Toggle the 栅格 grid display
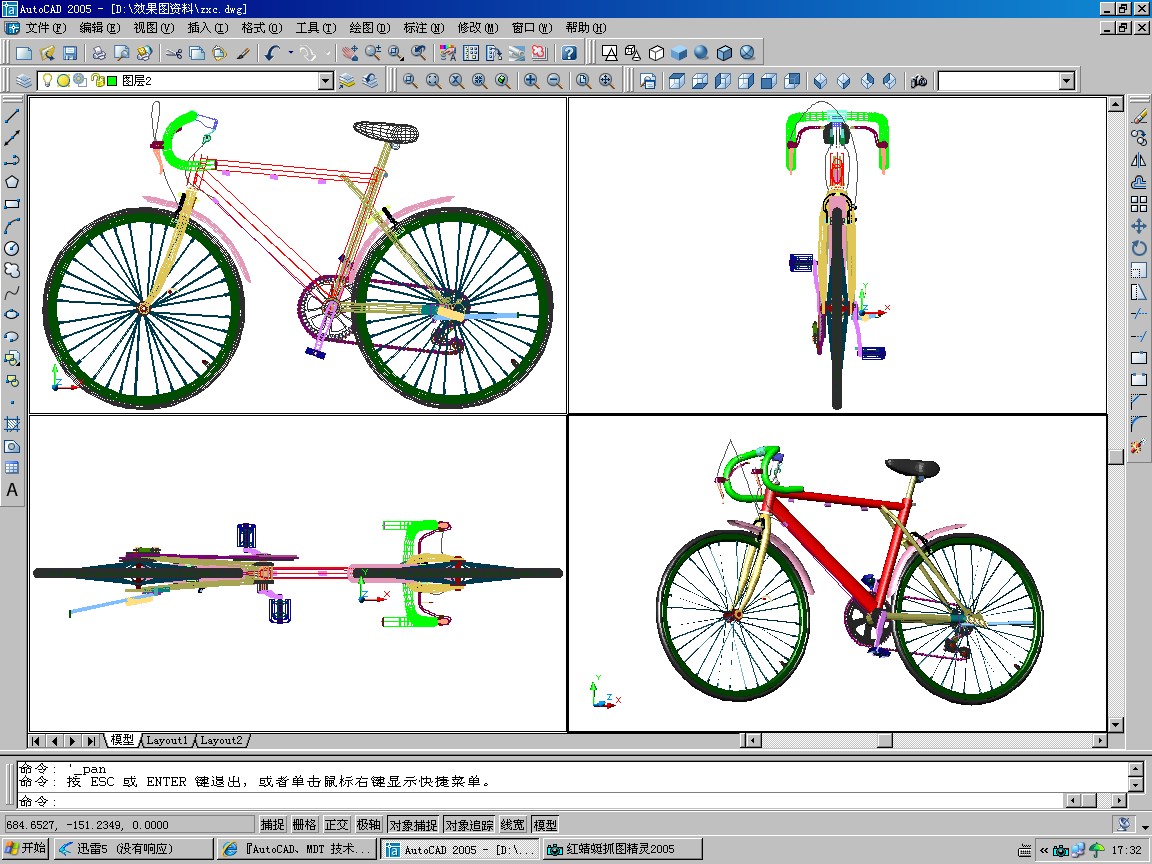This screenshot has height=864, width=1152. tap(304, 825)
